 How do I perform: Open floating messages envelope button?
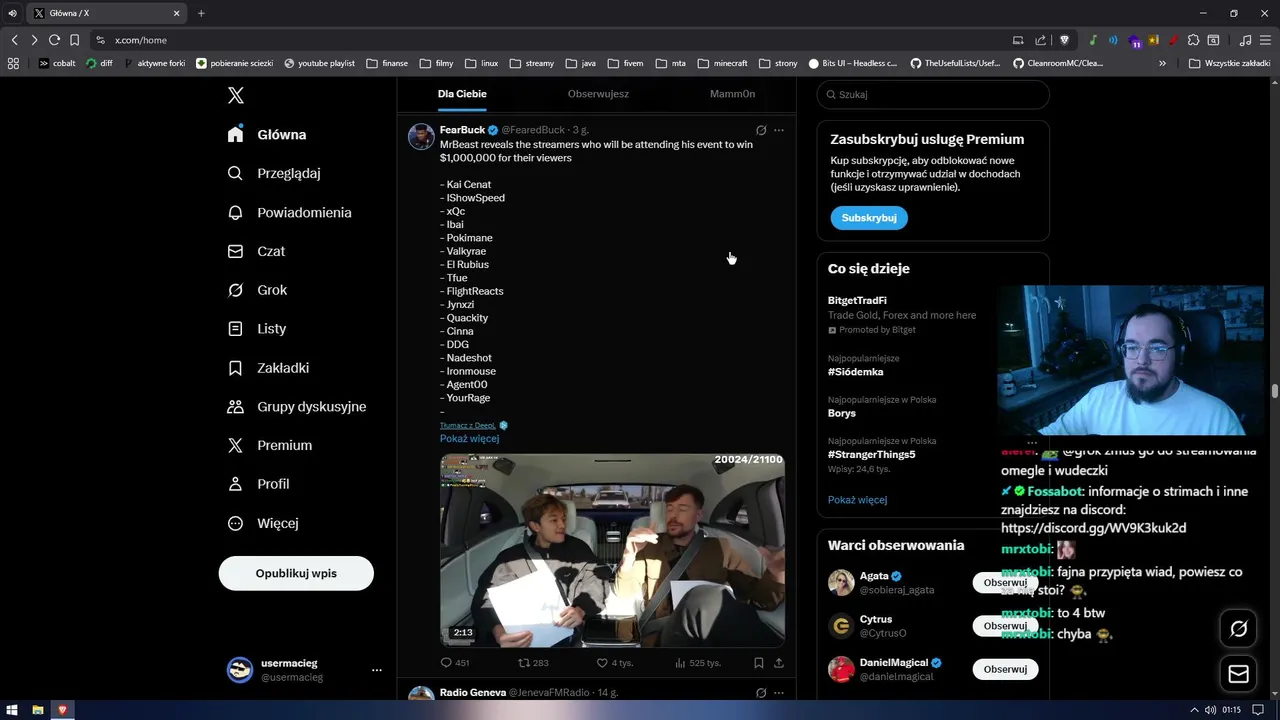tap(1239, 674)
